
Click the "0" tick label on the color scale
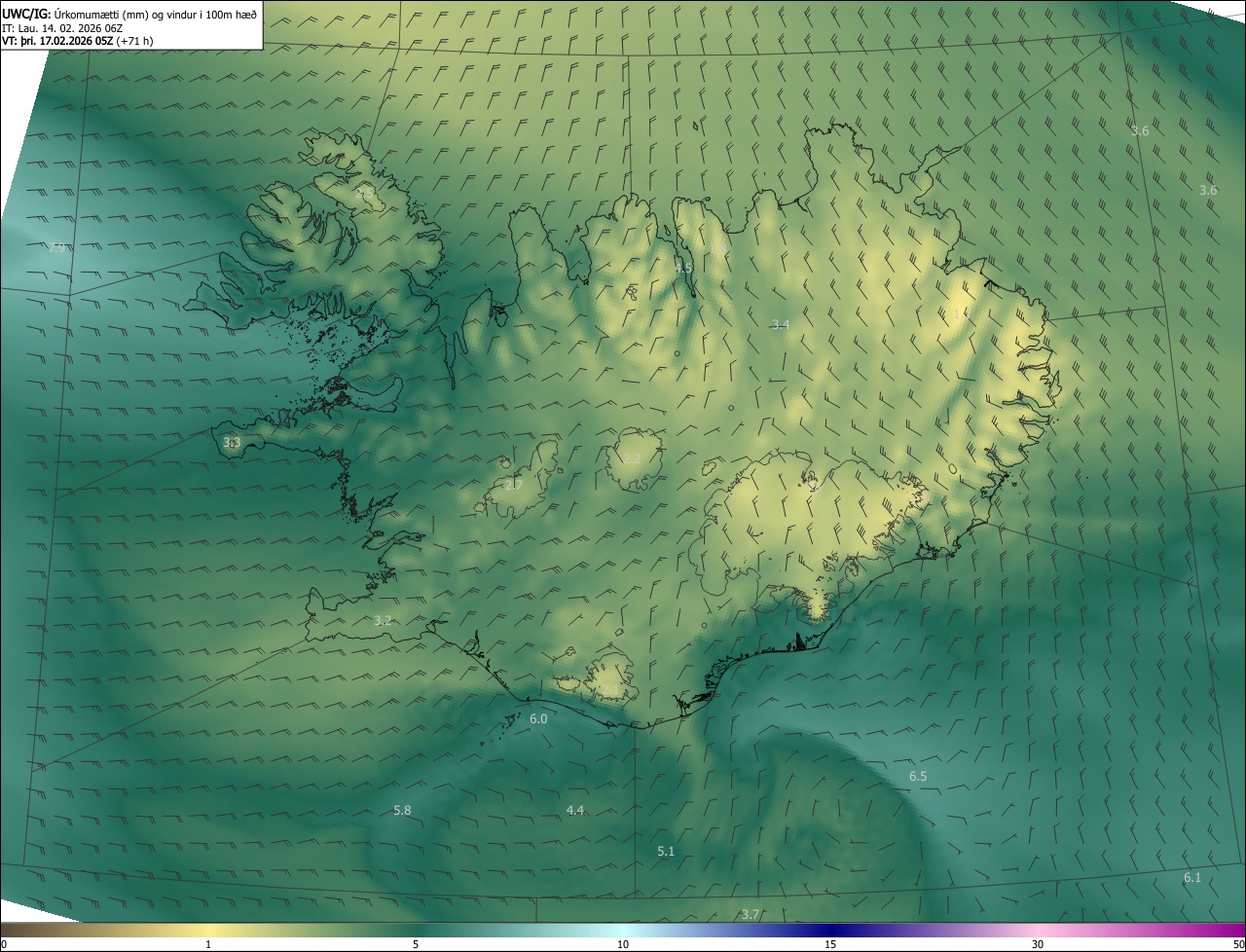(x=4, y=944)
